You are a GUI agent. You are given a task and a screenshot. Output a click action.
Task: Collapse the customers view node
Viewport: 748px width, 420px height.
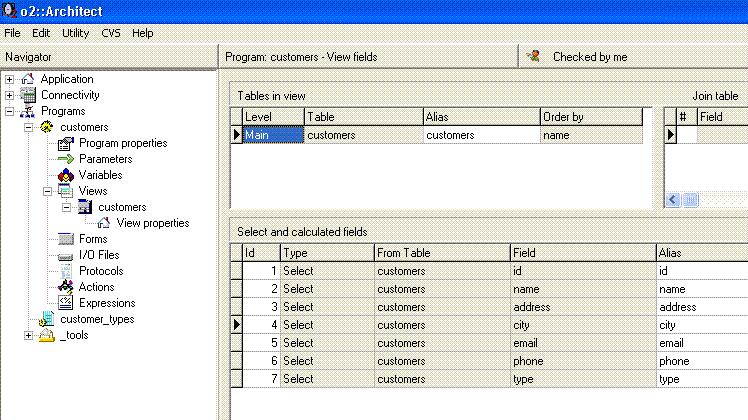pos(66,207)
